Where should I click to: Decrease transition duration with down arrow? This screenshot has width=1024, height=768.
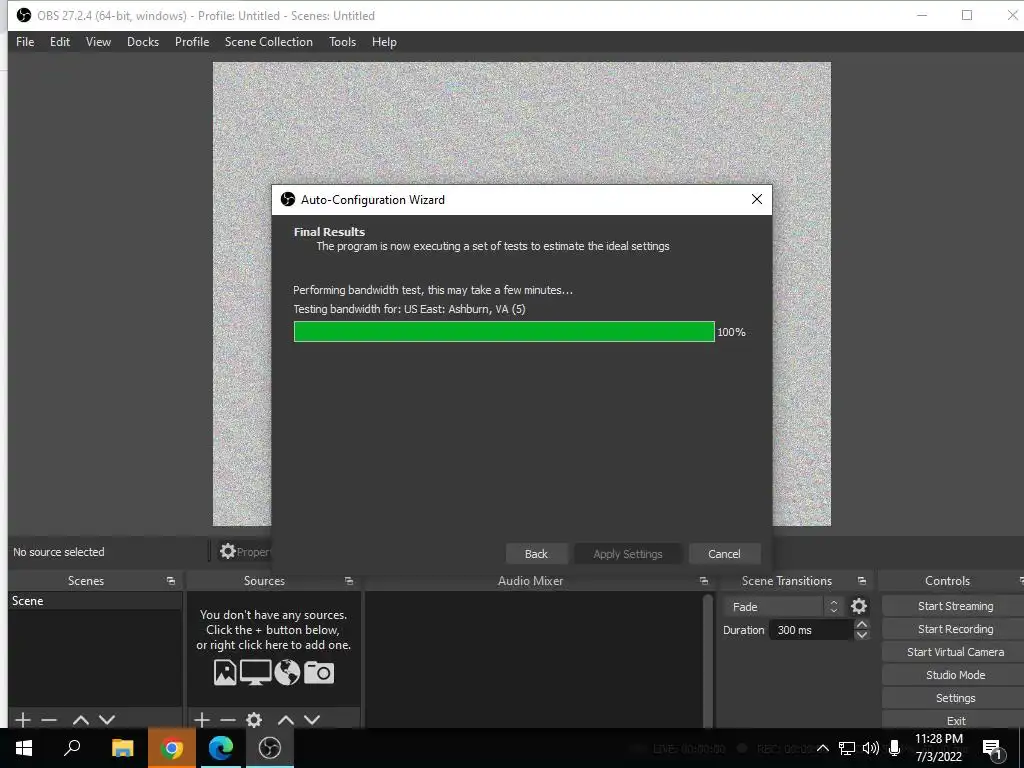[862, 635]
